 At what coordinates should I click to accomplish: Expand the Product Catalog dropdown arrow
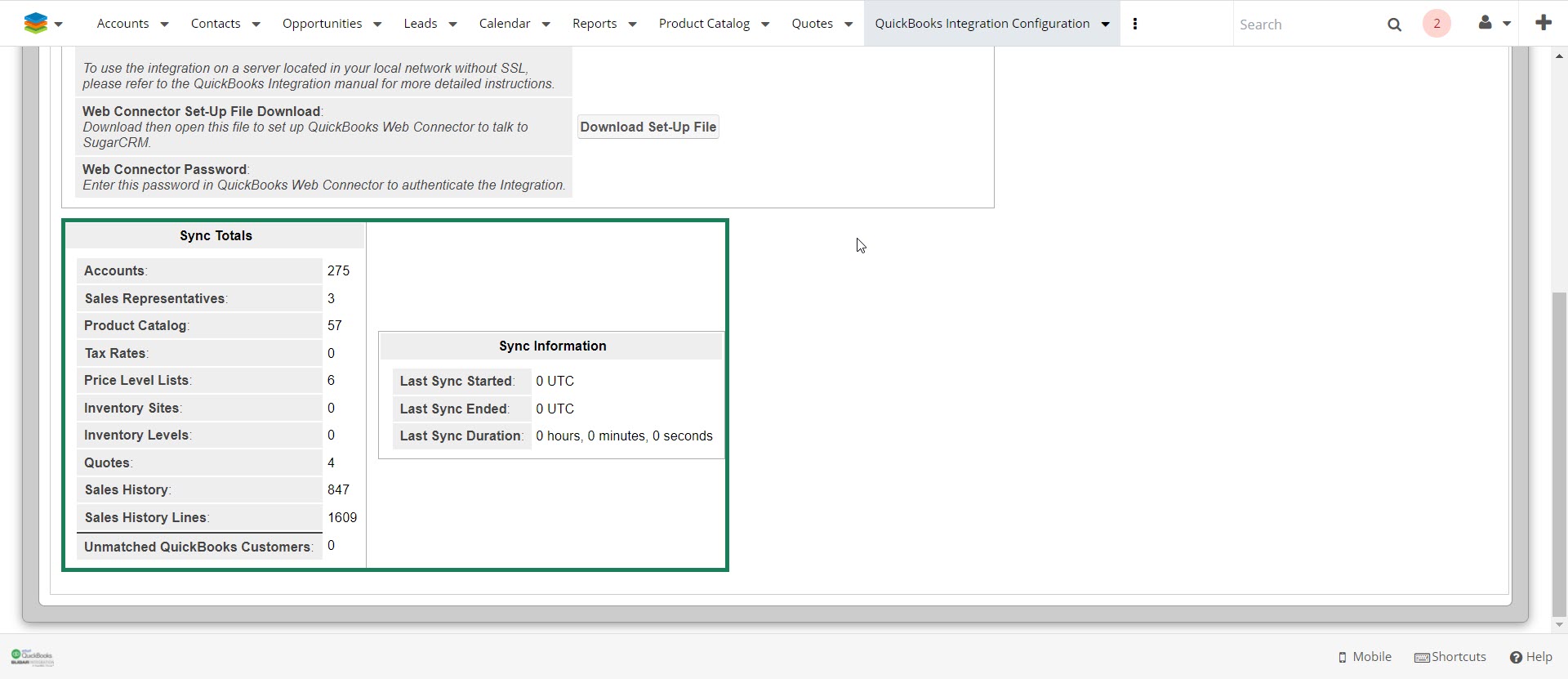tap(765, 25)
